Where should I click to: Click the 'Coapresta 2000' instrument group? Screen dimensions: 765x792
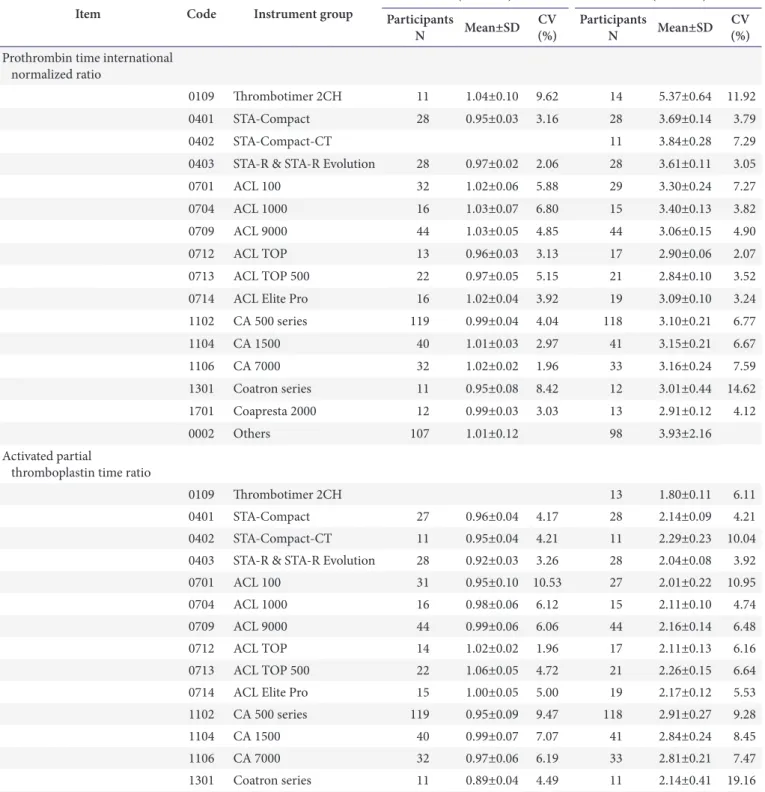pyautogui.click(x=275, y=411)
